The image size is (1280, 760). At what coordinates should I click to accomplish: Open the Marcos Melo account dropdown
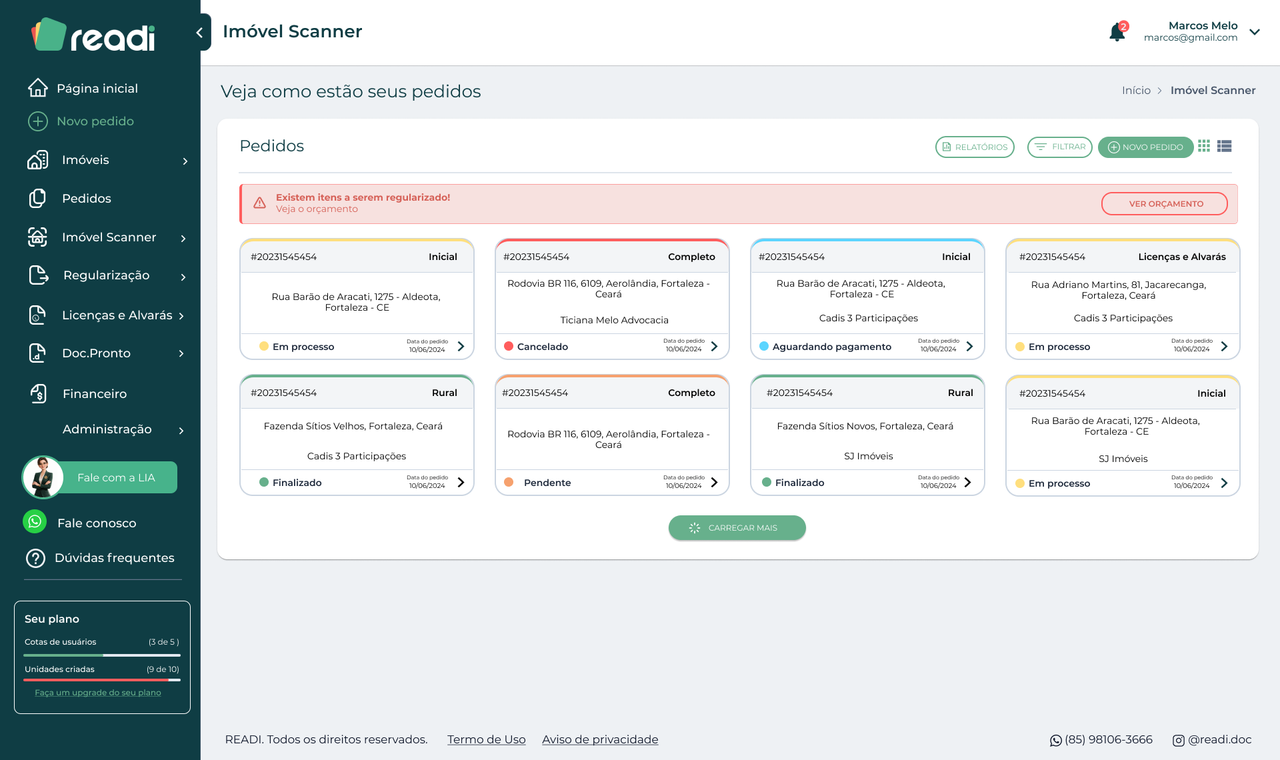[1255, 32]
